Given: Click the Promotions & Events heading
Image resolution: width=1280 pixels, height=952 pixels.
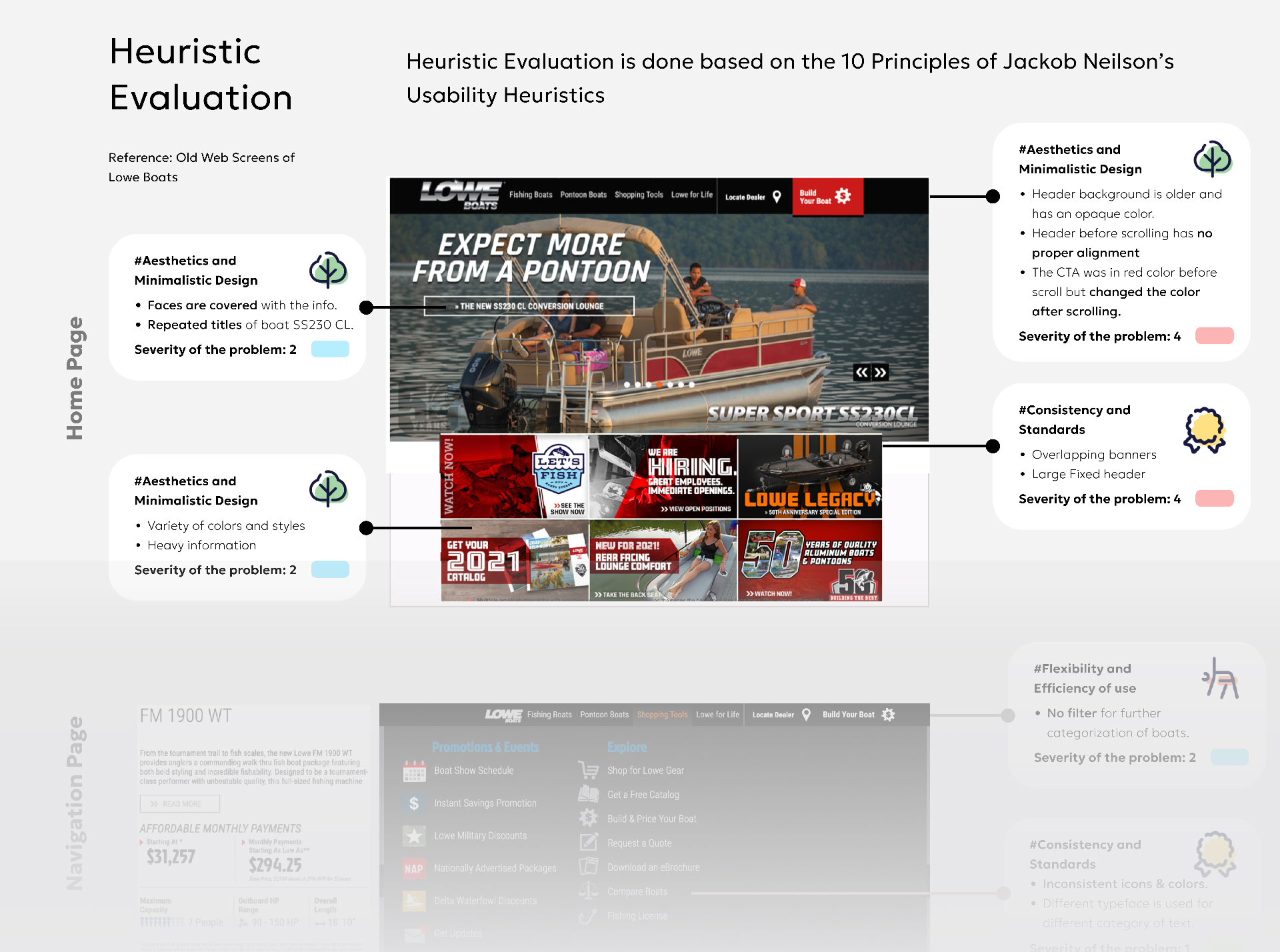Looking at the screenshot, I should point(485,747).
